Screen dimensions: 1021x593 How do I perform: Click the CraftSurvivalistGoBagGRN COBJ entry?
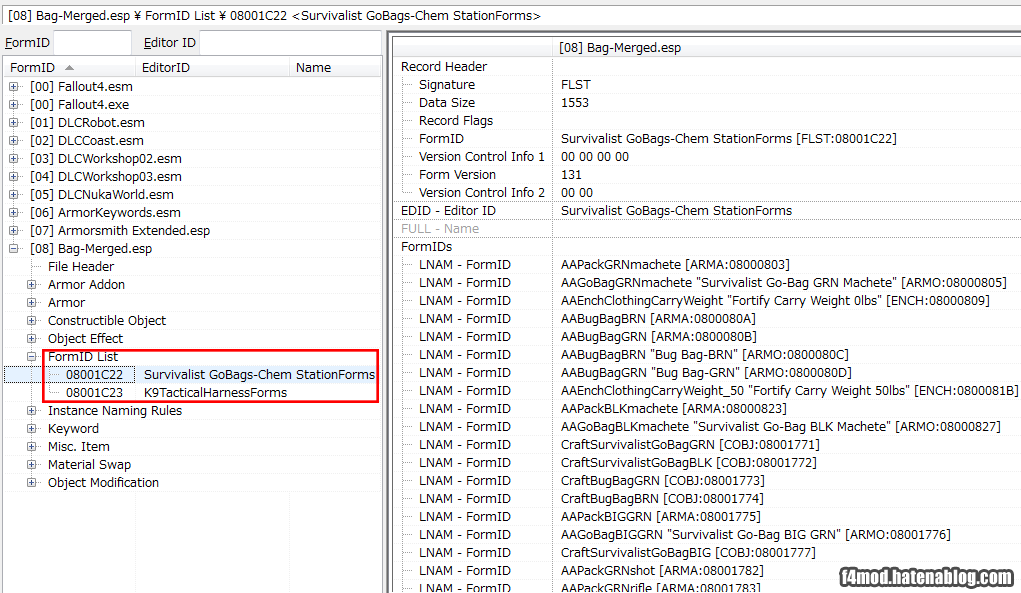click(x=690, y=445)
